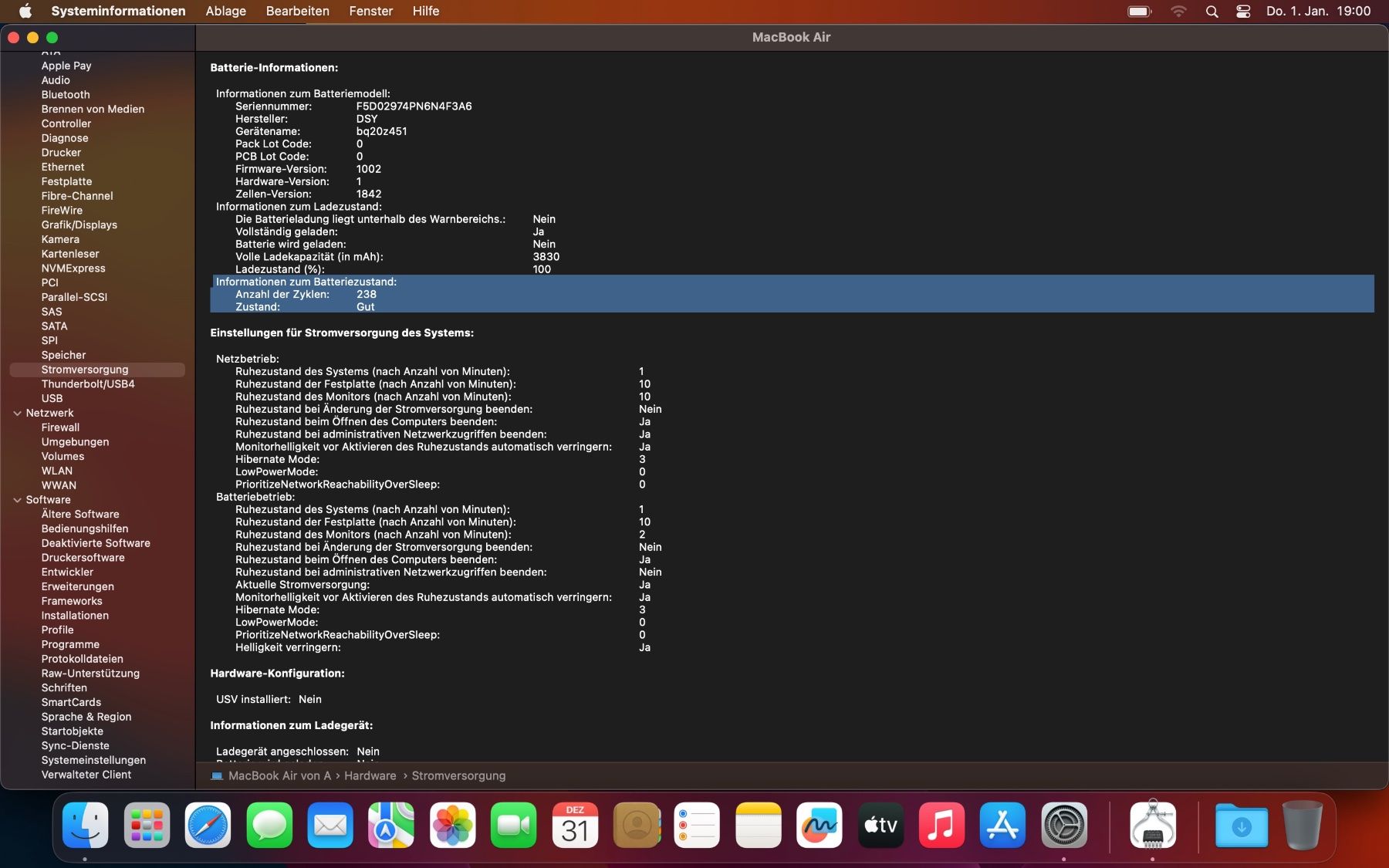Viewport: 1389px width, 868px height.
Task: Click the date and time in menu bar
Action: tap(1318, 12)
